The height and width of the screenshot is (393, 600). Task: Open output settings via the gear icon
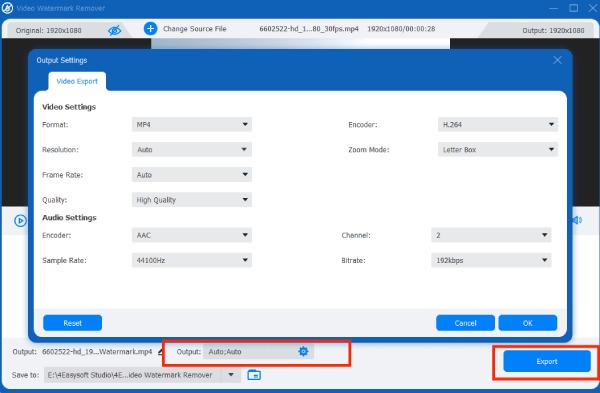tap(303, 351)
